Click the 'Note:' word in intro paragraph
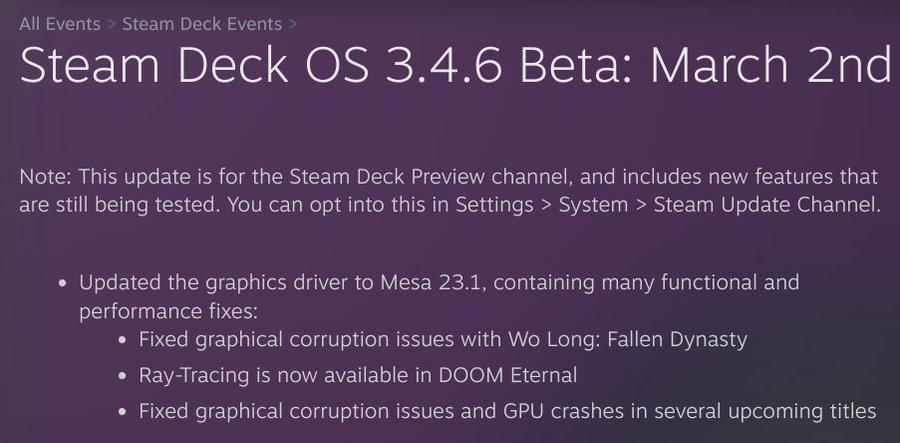This screenshot has height=443, width=900. coord(44,177)
